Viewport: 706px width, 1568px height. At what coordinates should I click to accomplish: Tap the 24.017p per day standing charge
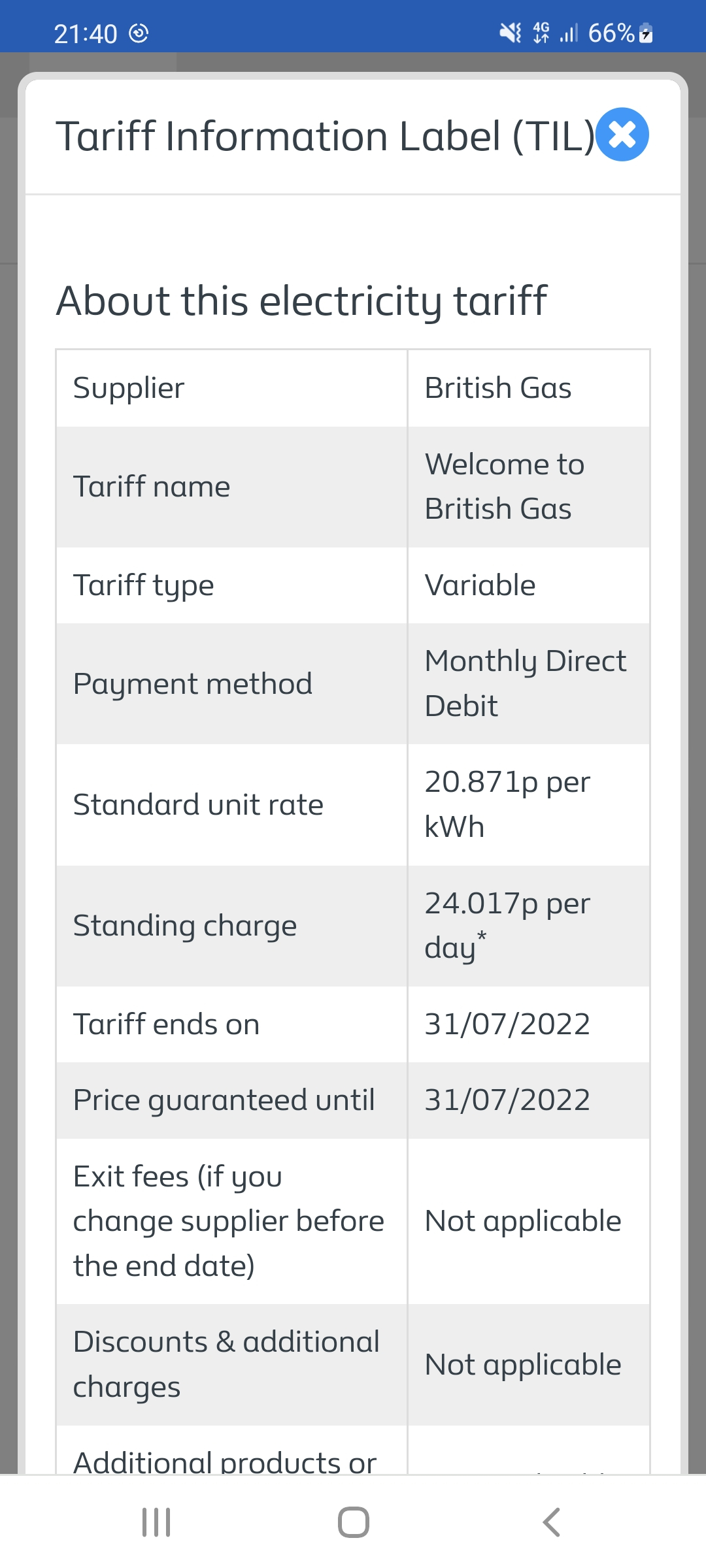[507, 926]
